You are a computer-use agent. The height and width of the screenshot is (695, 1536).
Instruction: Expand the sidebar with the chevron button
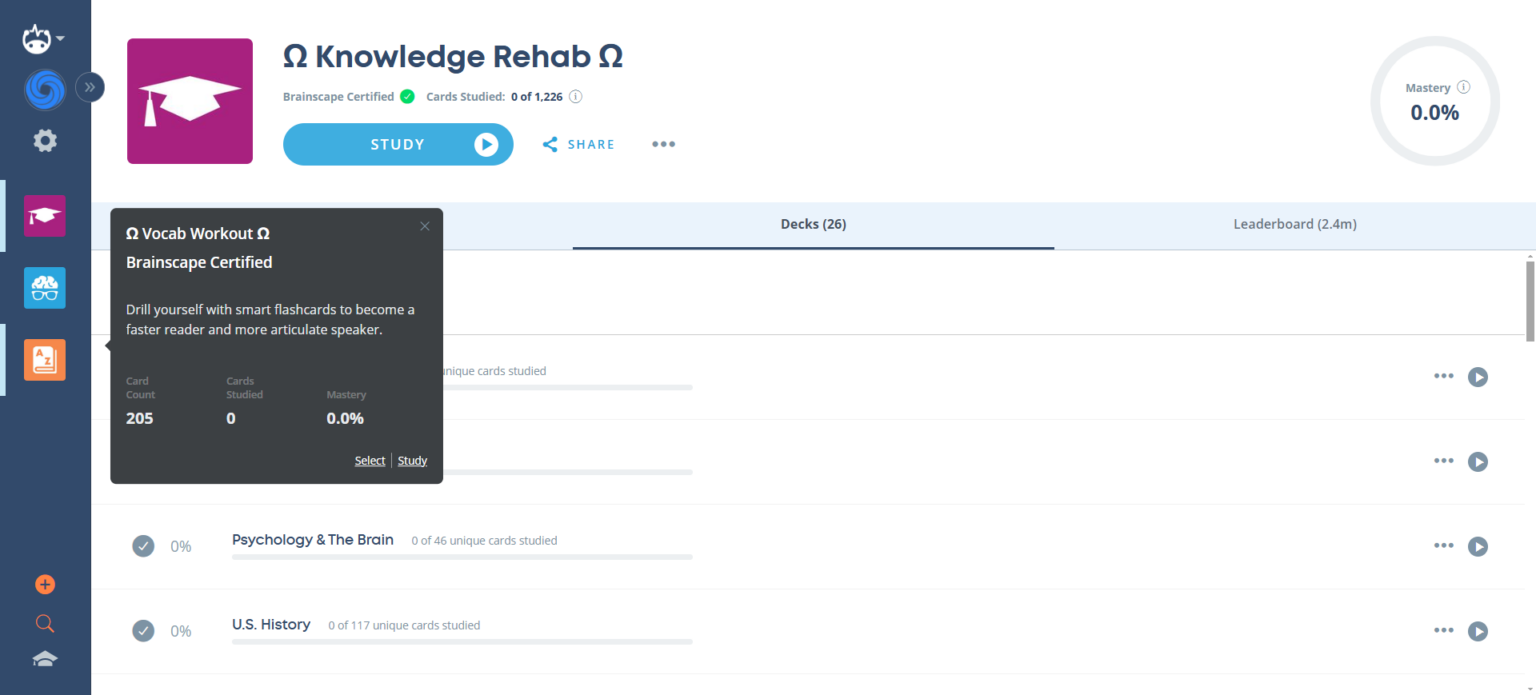(90, 87)
